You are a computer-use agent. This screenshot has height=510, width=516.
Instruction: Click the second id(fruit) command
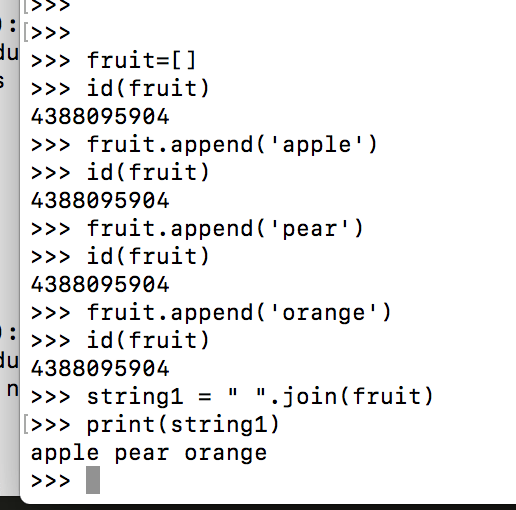click(x=148, y=173)
